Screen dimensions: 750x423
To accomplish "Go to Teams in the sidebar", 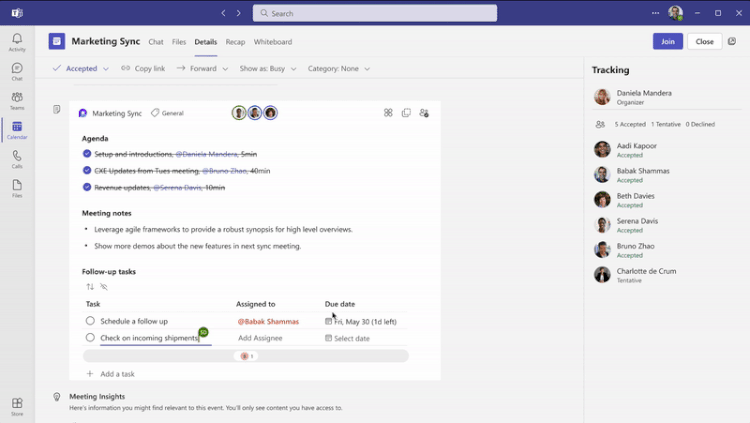I will click(x=17, y=101).
